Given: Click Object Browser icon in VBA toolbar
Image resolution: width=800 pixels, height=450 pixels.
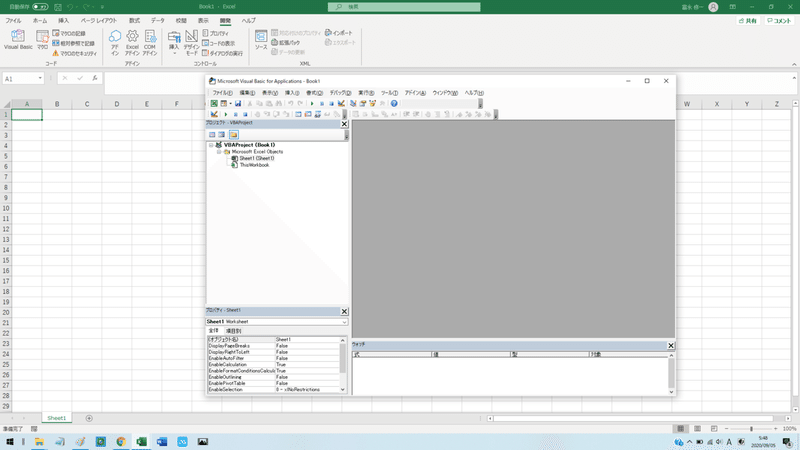Looking at the screenshot, I should [x=372, y=104].
